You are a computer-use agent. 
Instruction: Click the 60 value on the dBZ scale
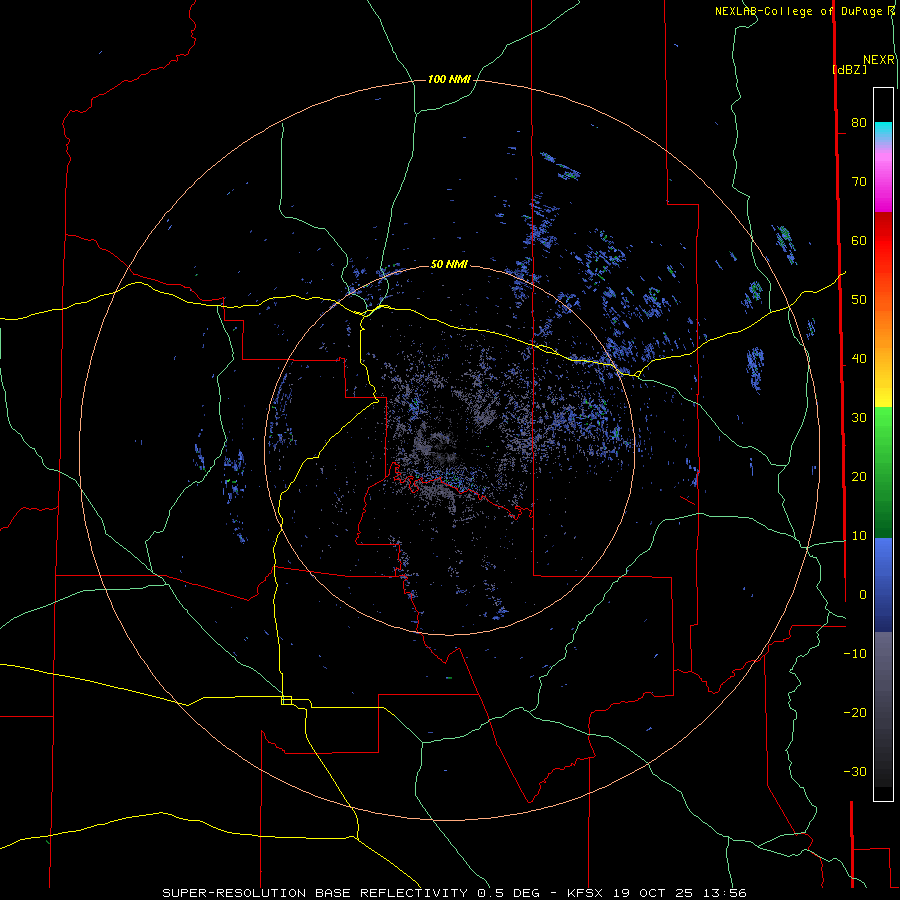[x=859, y=240]
